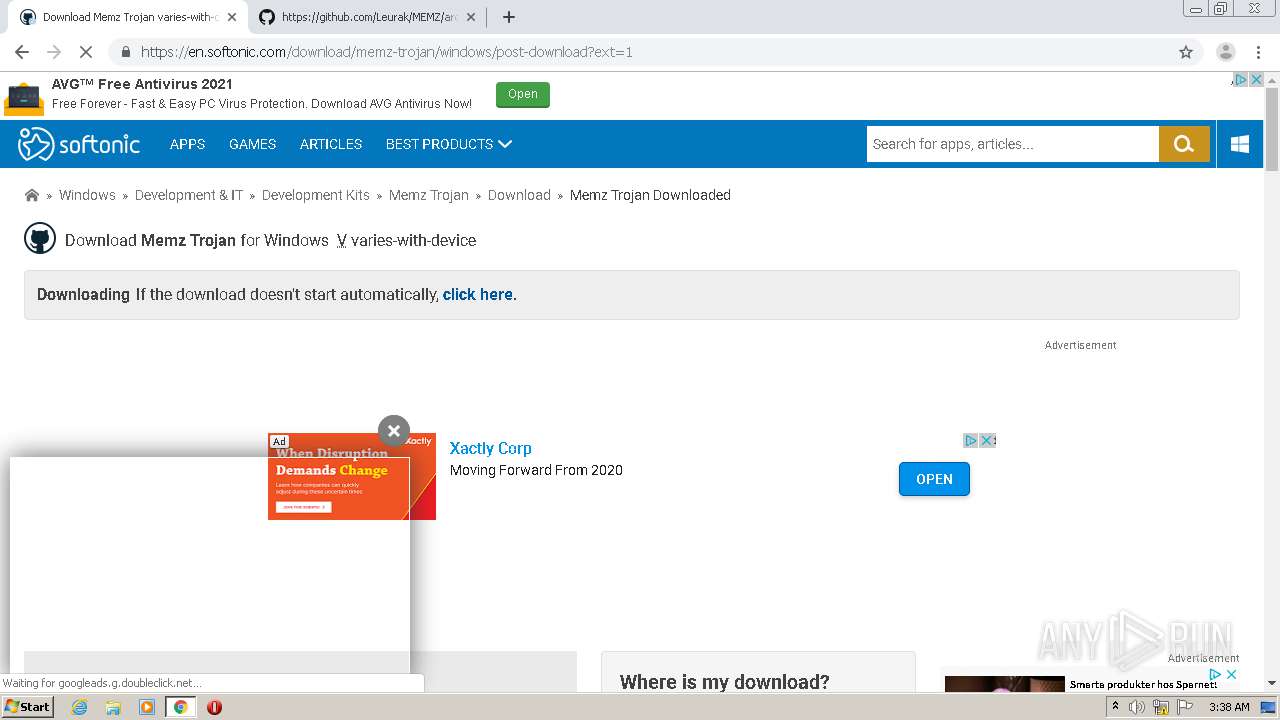Click the browser forward arrow

pos(54,52)
